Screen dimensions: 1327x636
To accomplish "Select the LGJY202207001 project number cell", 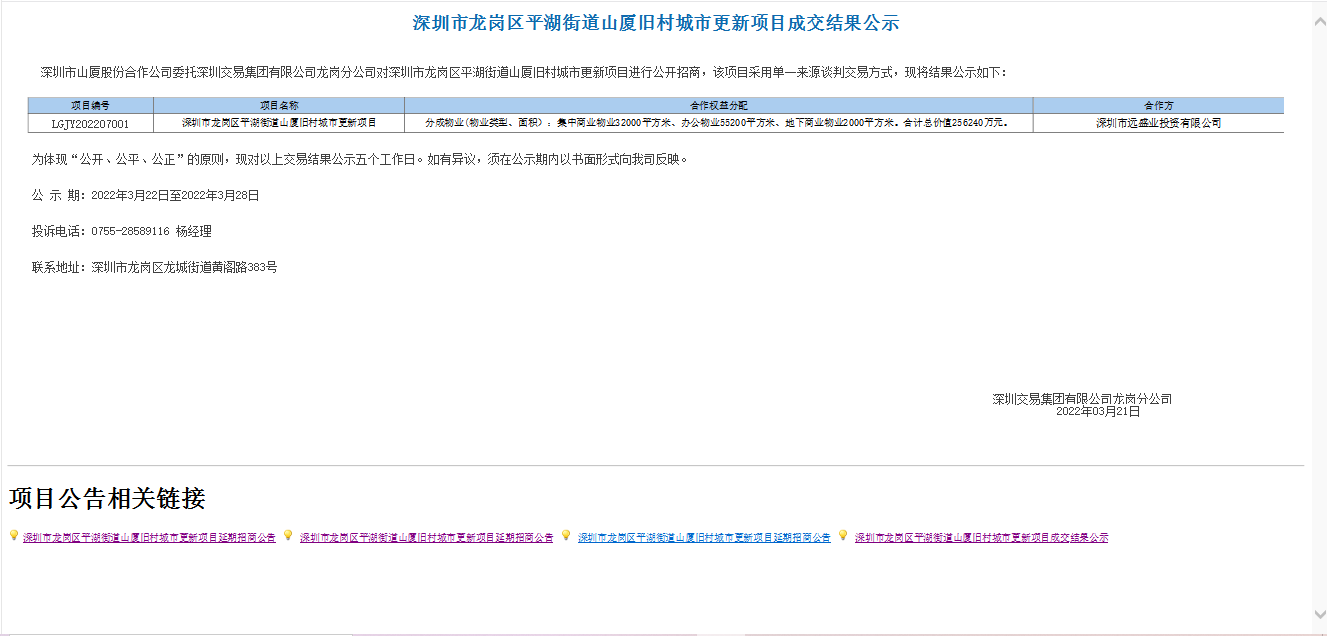I will click(91, 124).
